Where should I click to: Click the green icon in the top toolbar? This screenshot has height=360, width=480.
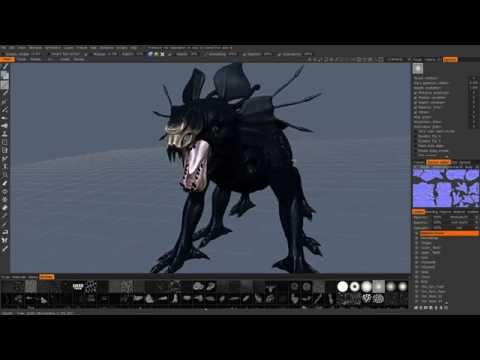point(156,54)
